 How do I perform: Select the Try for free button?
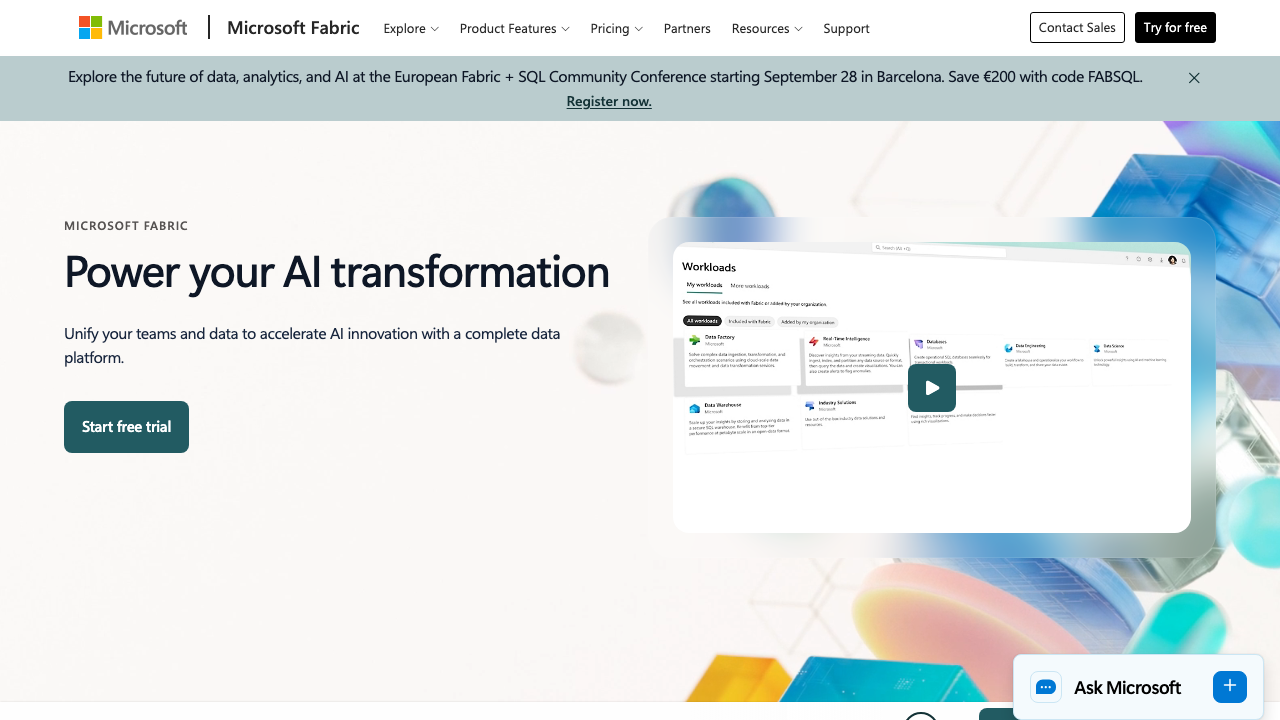1175,28
